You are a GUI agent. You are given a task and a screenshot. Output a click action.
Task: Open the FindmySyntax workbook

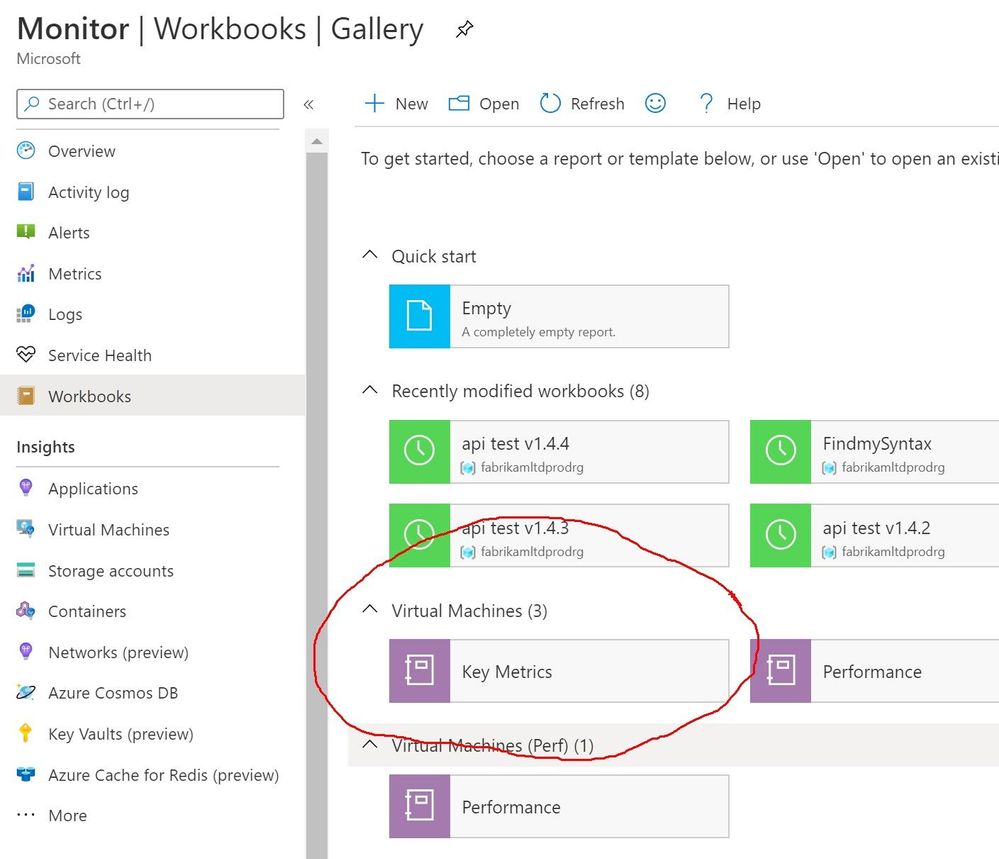(x=874, y=451)
